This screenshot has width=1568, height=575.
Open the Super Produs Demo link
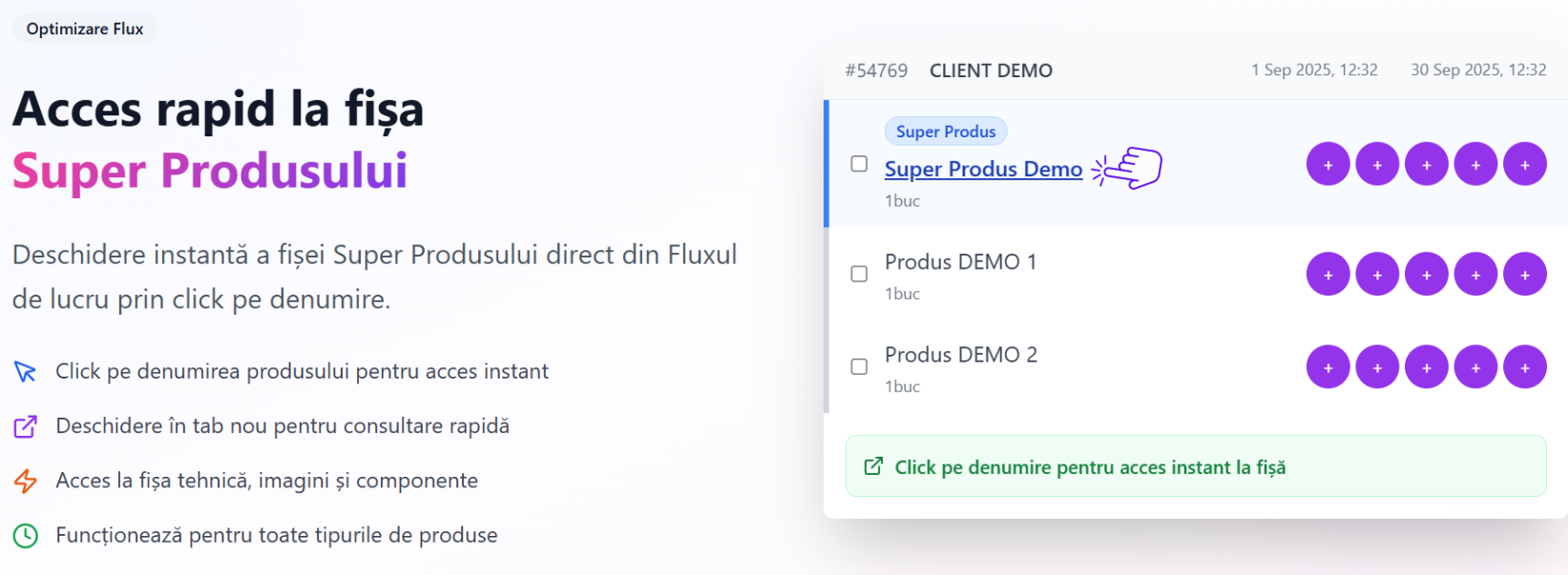pos(983,169)
